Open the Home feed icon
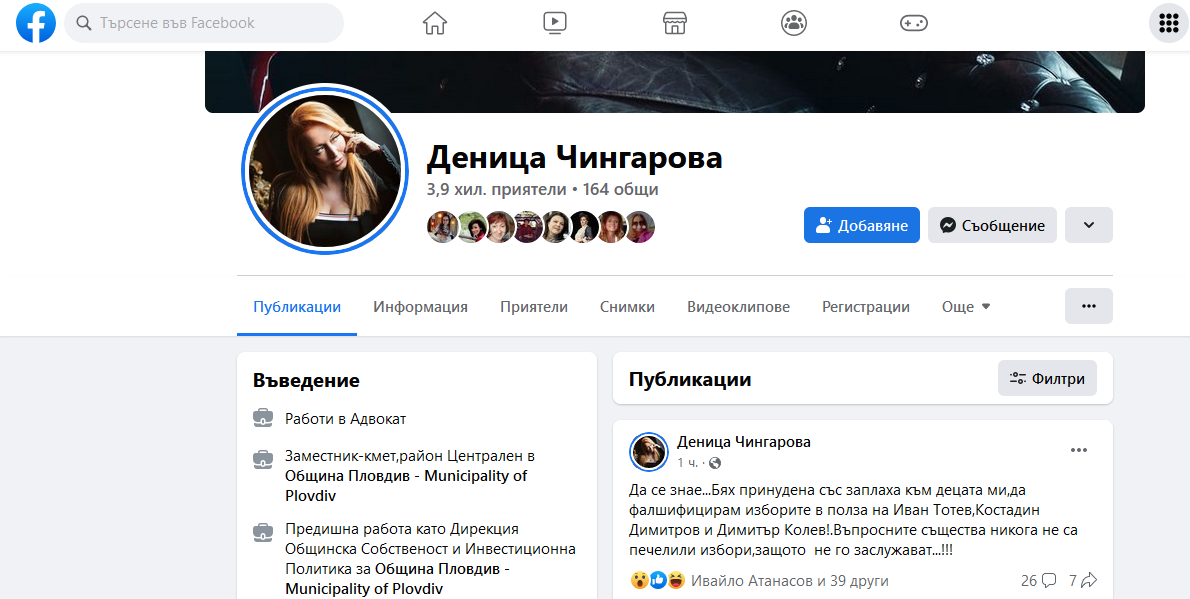 435,24
